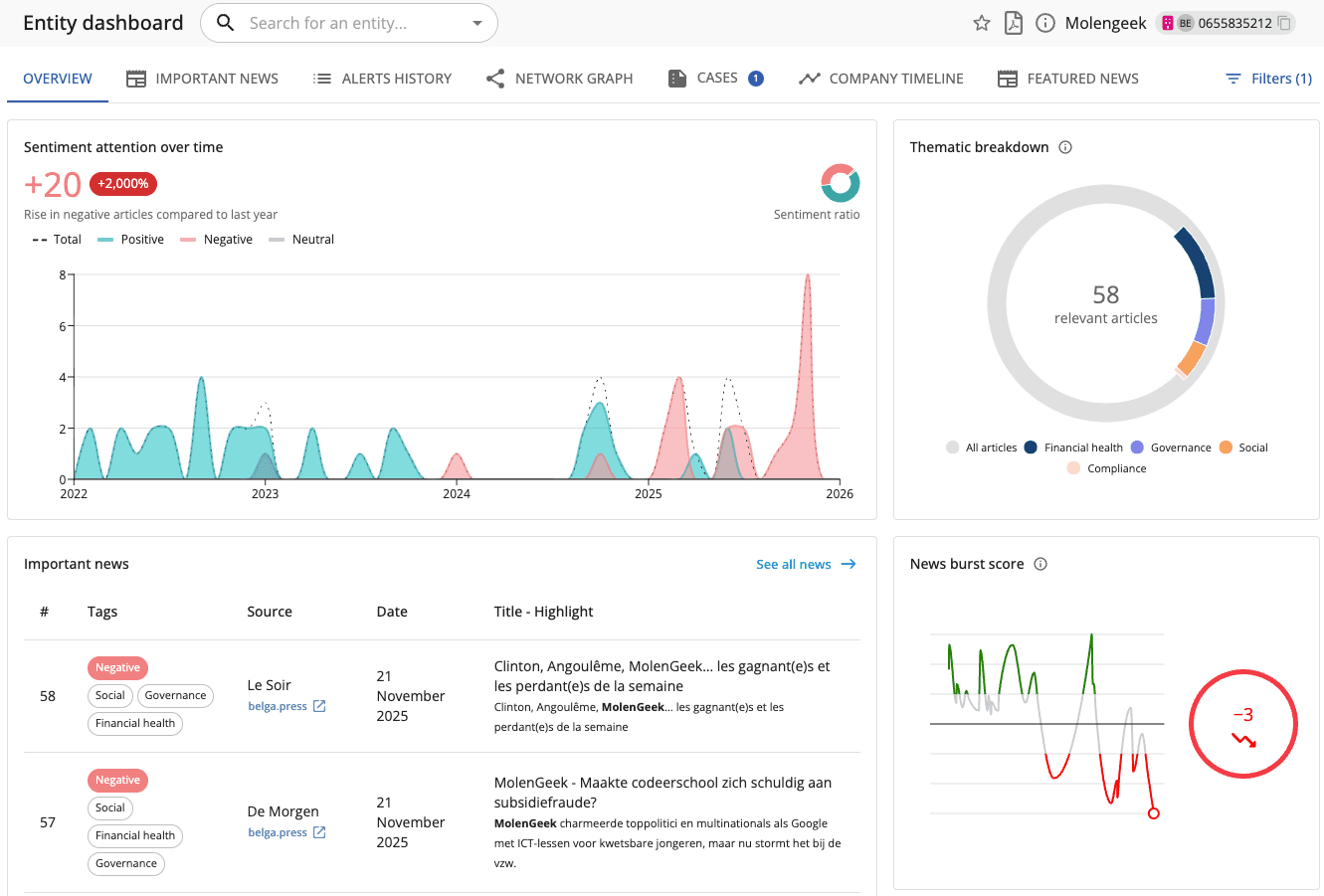Switch to the Featured News tab
The height and width of the screenshot is (896, 1324).
pos(1067,78)
